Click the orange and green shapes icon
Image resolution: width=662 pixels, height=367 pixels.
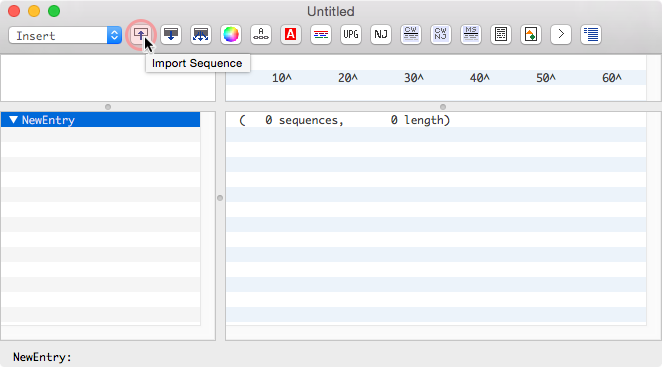point(531,34)
